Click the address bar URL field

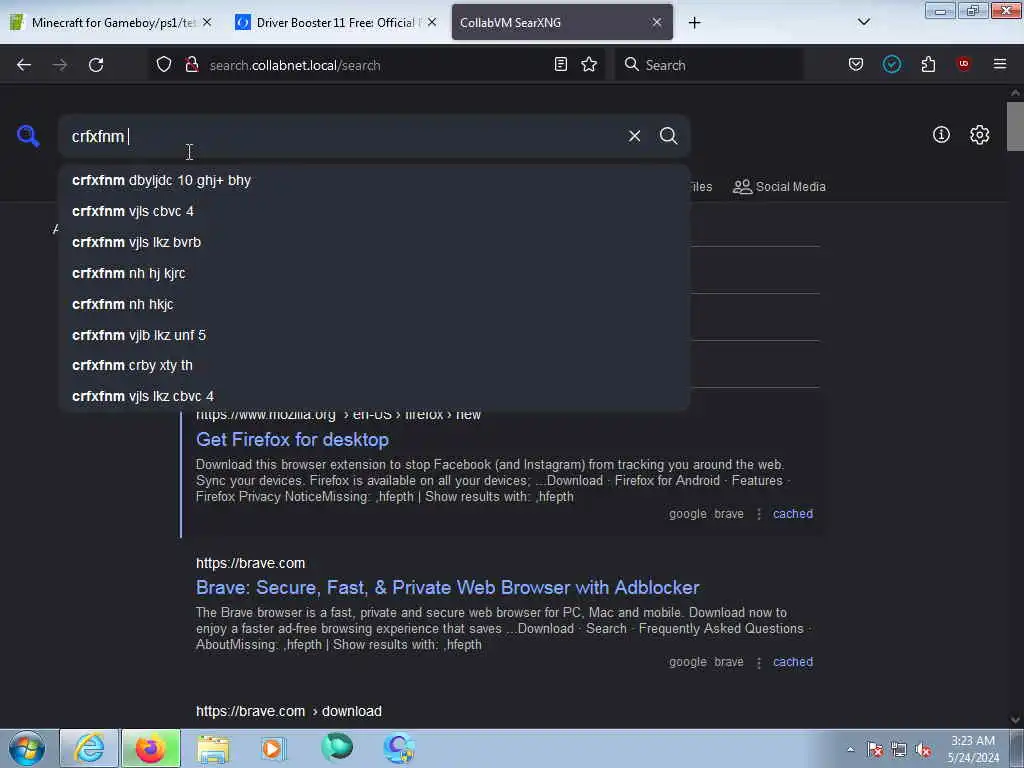pos(376,65)
